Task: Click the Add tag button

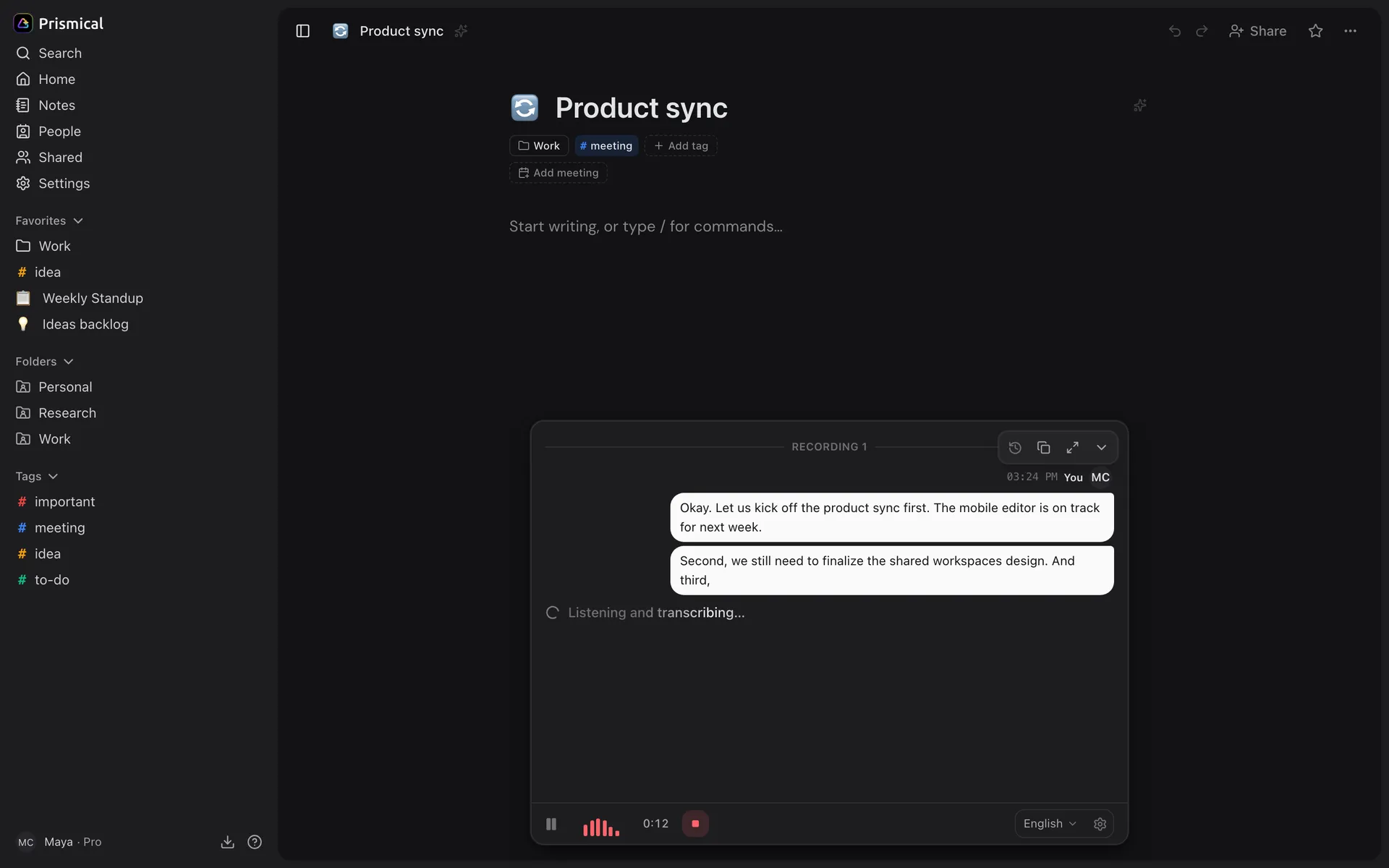Action: [x=681, y=146]
